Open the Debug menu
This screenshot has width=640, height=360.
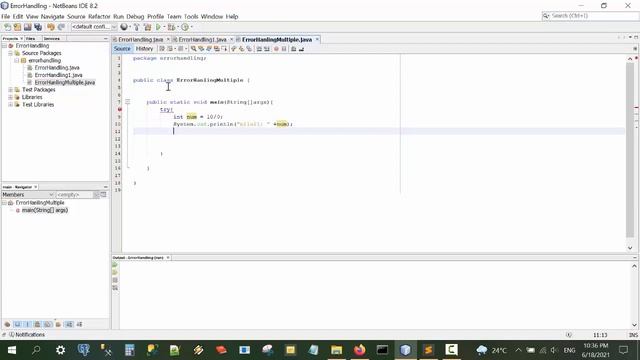pos(135,17)
